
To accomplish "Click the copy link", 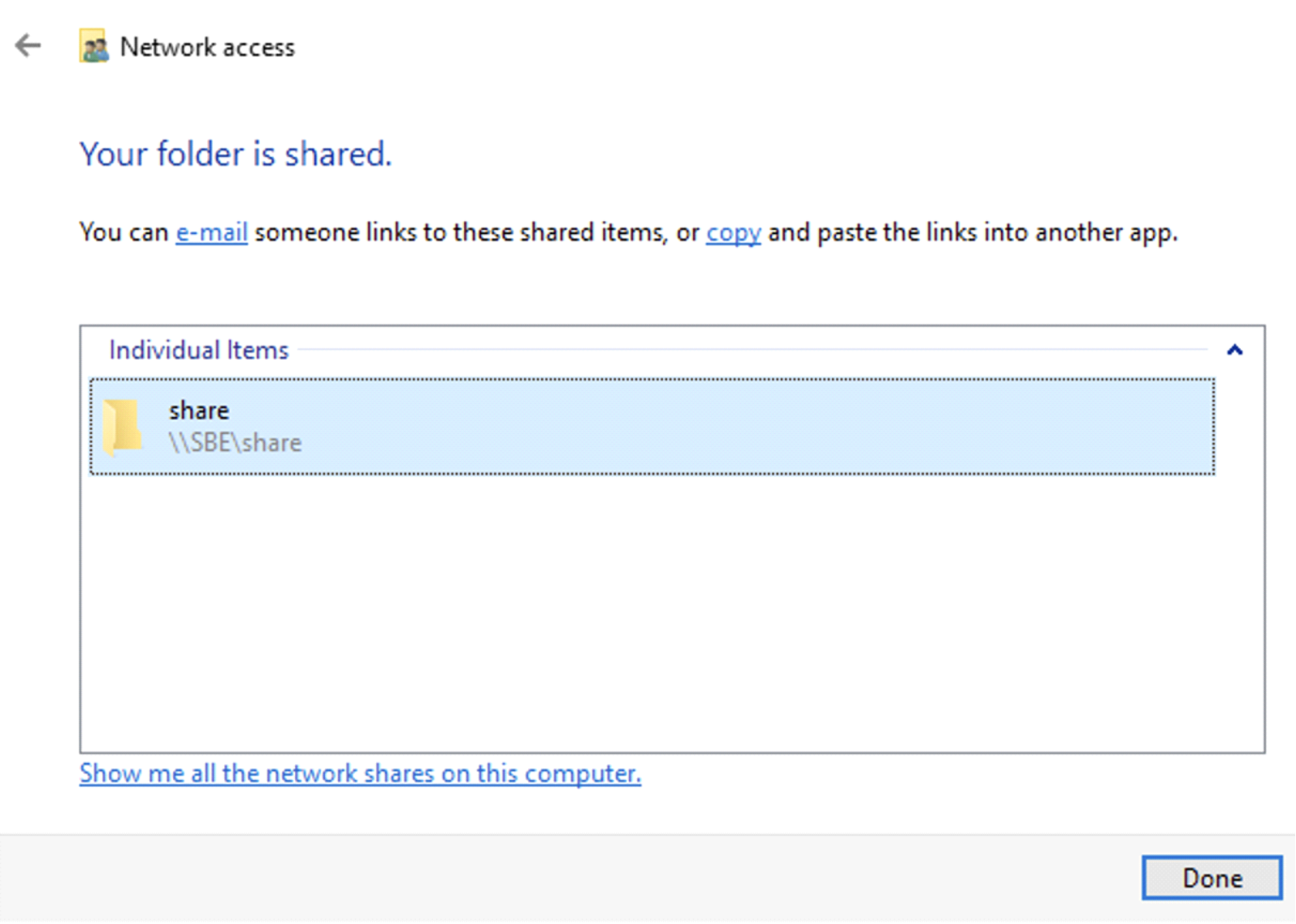I will click(x=733, y=232).
